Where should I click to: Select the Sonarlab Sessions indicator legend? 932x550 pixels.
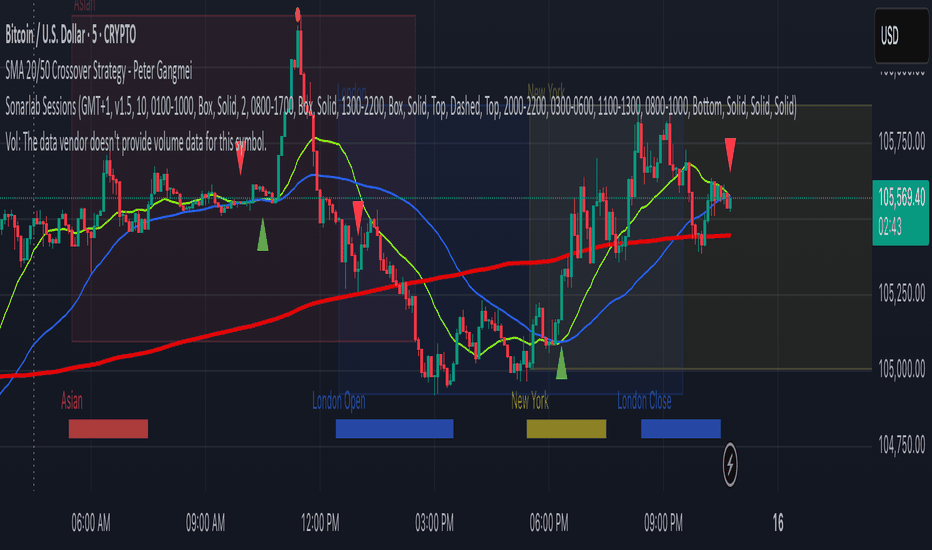(401, 107)
